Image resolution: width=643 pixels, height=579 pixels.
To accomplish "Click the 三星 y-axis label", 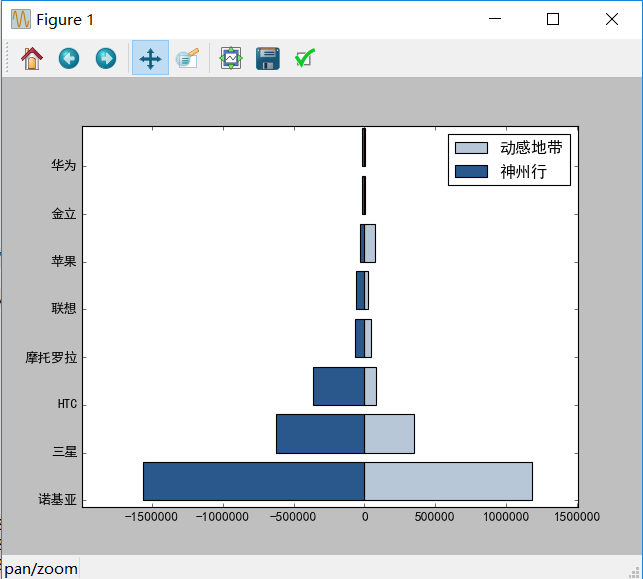I will tap(64, 452).
